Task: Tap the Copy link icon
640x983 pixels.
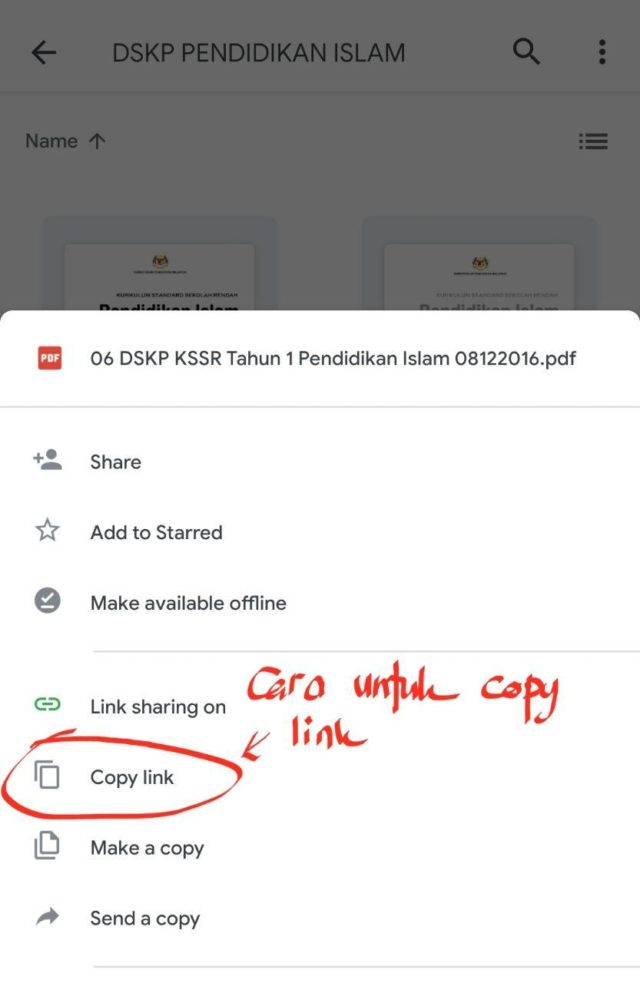Action: 48,775
